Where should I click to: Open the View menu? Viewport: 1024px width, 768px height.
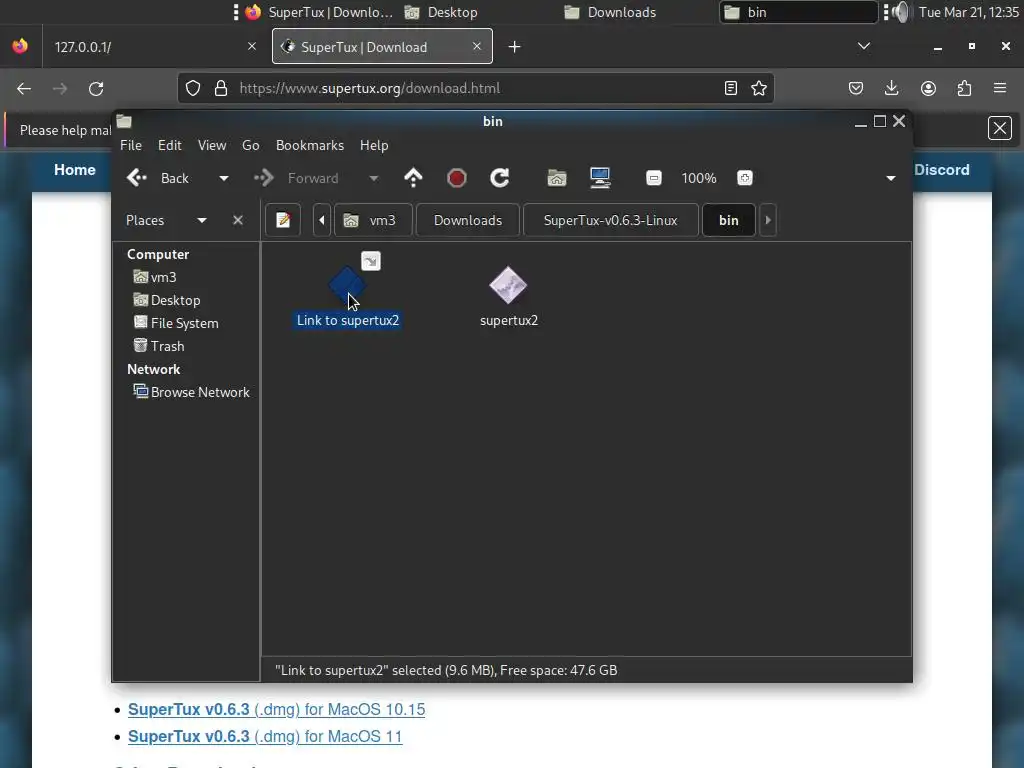[212, 145]
